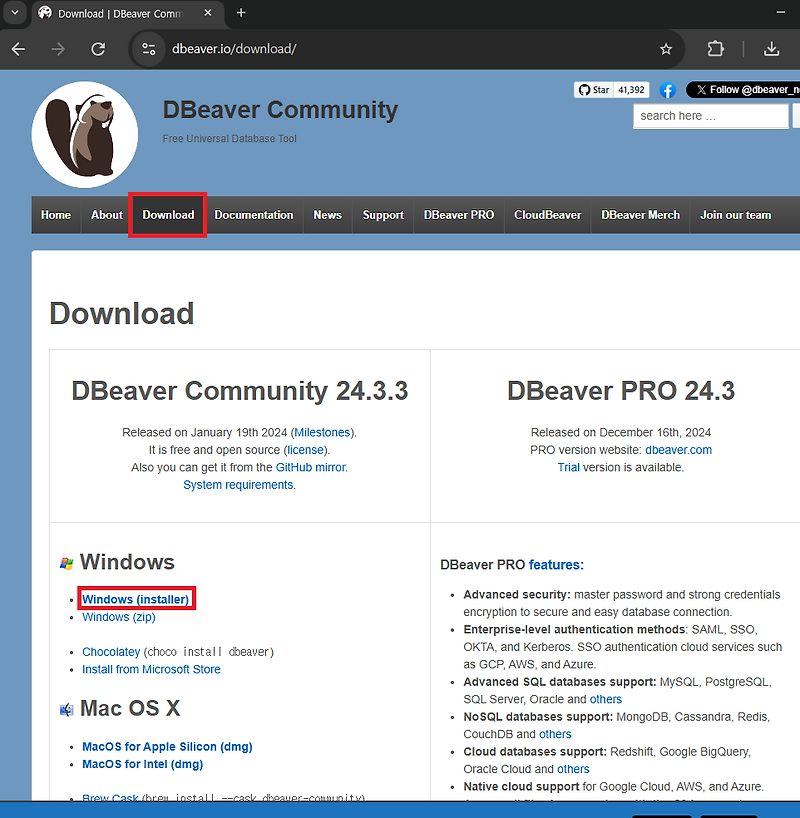Open a new browser tab
This screenshot has width=800, height=818.
pyautogui.click(x=241, y=13)
